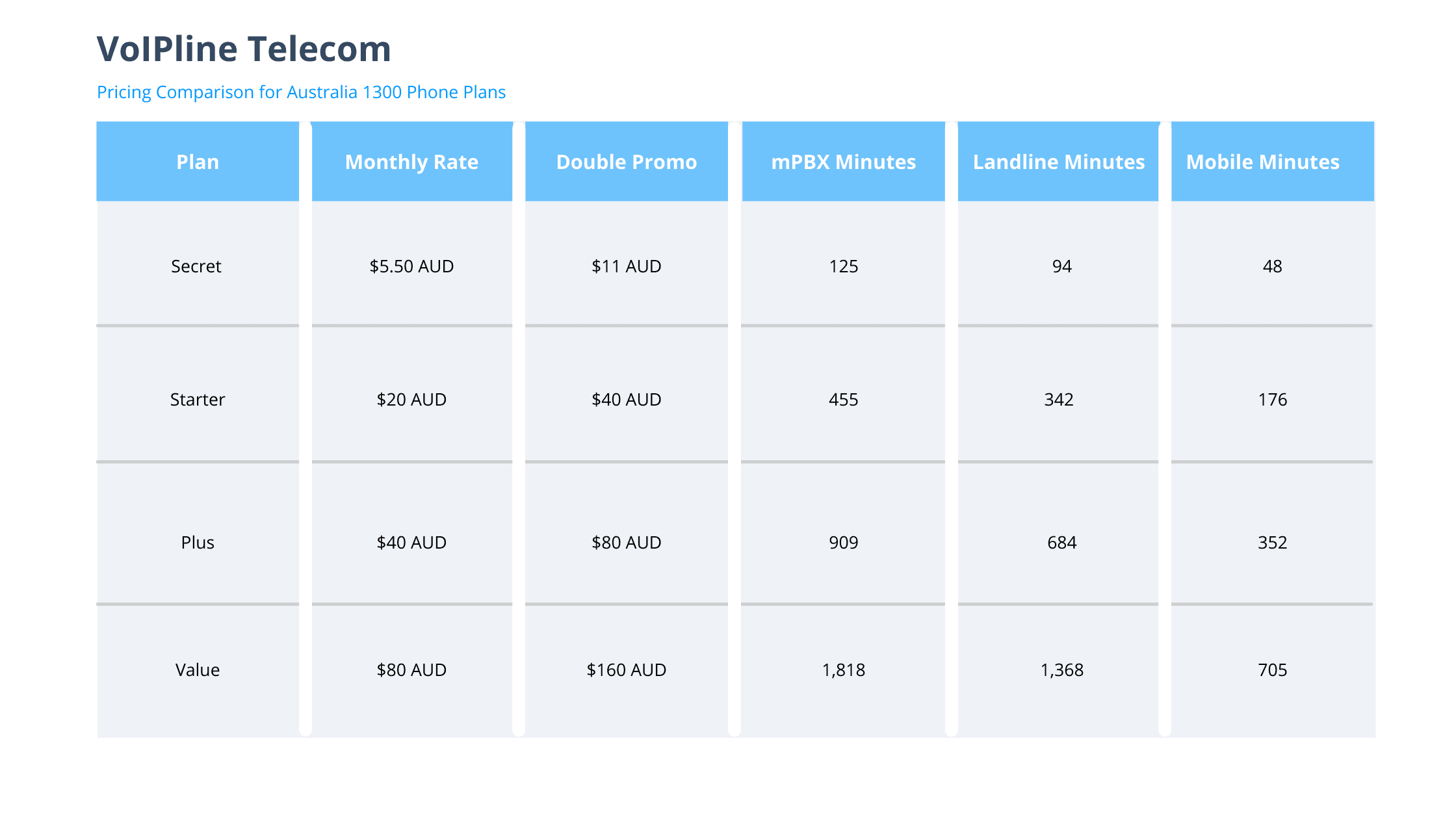Select the $11 AUD promo price

tap(627, 266)
